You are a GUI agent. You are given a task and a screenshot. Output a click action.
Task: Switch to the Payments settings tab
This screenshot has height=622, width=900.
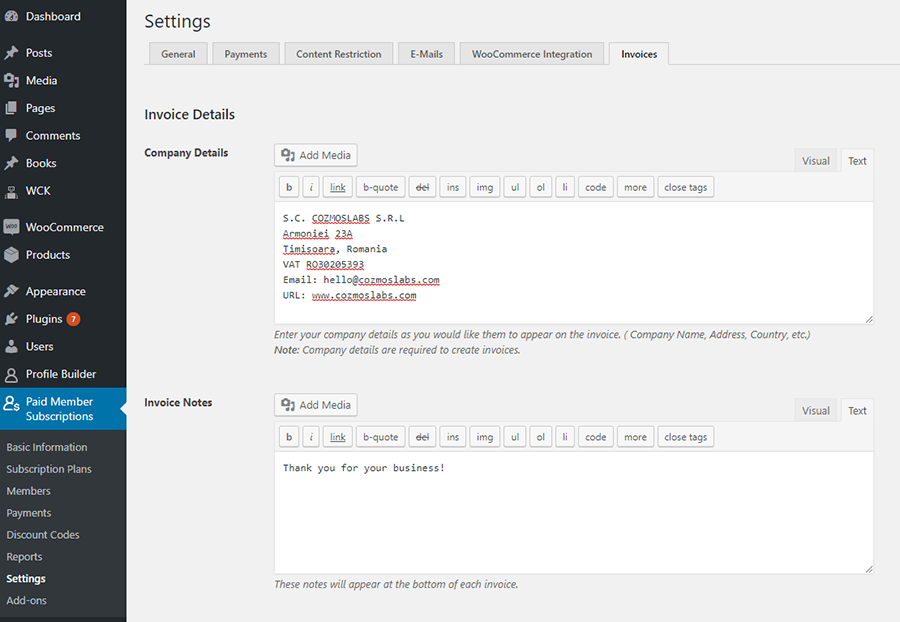click(246, 54)
